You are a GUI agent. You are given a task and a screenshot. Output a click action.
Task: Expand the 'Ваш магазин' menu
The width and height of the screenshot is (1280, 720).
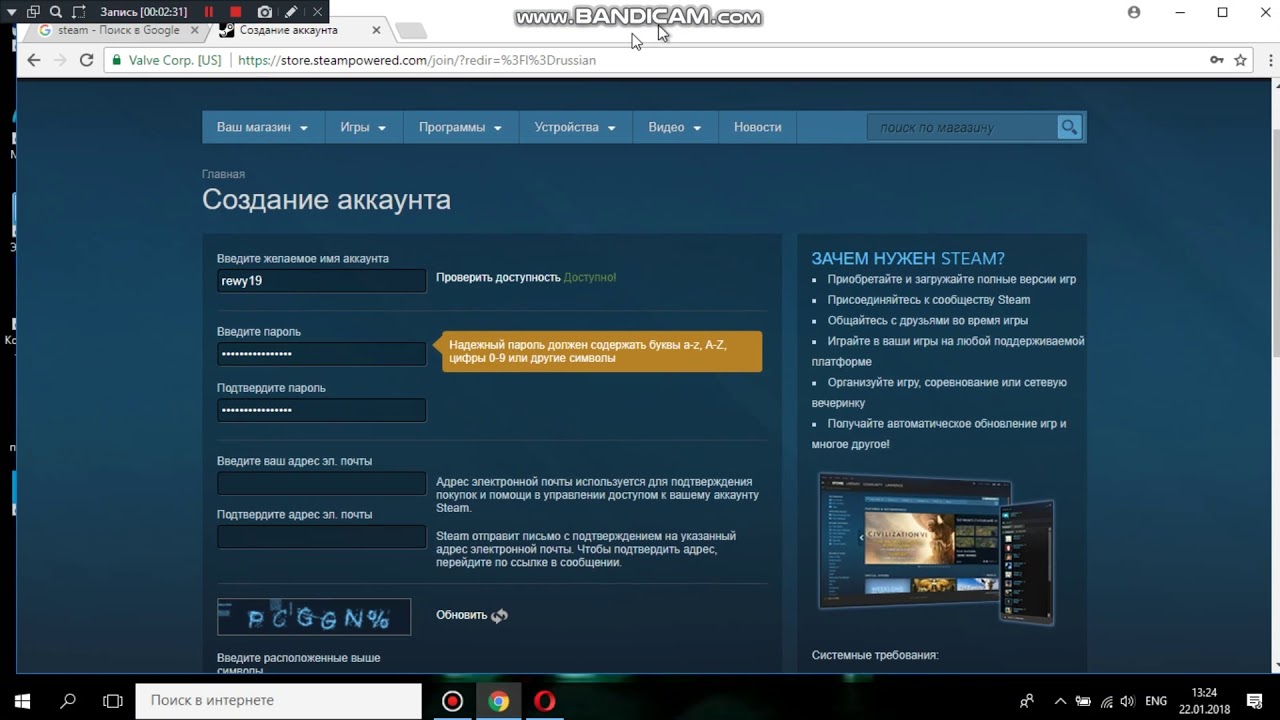click(262, 127)
